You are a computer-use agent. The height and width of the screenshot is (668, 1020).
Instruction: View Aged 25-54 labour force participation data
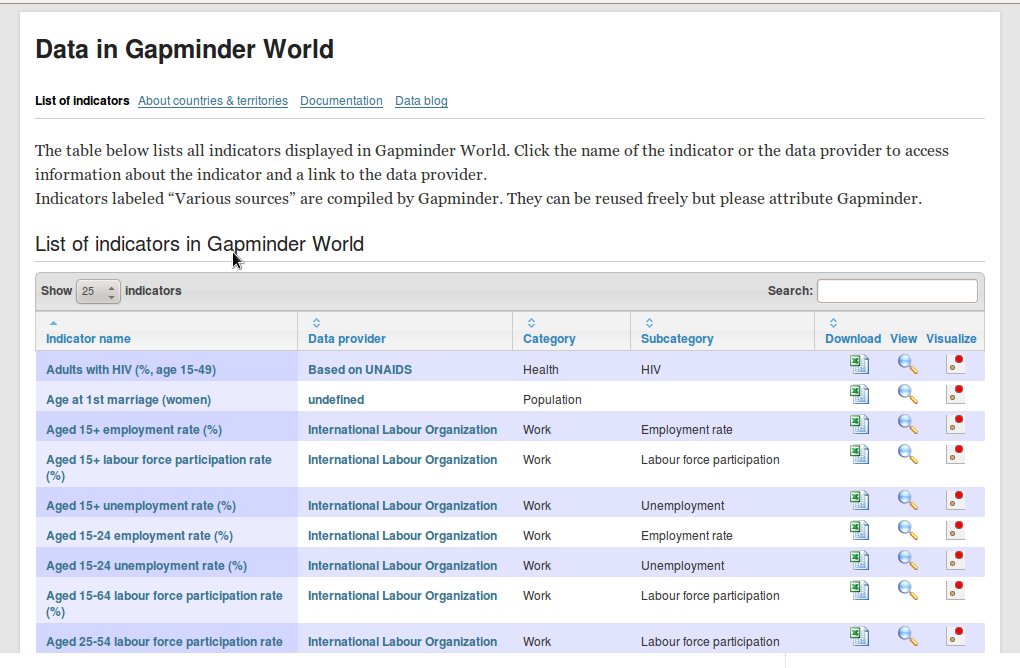click(x=907, y=637)
